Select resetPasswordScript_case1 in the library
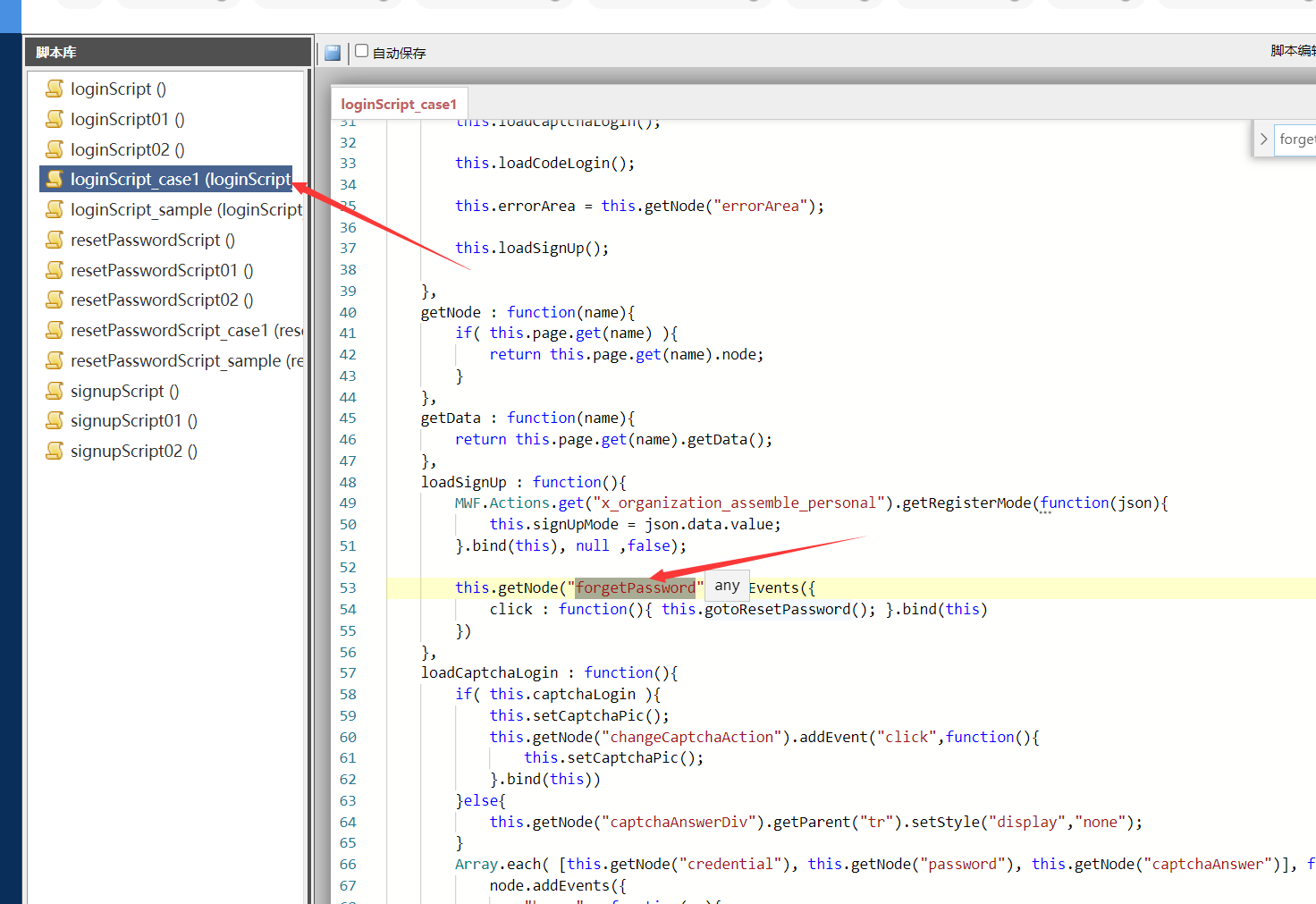This screenshot has width=1316, height=904. pos(186,330)
